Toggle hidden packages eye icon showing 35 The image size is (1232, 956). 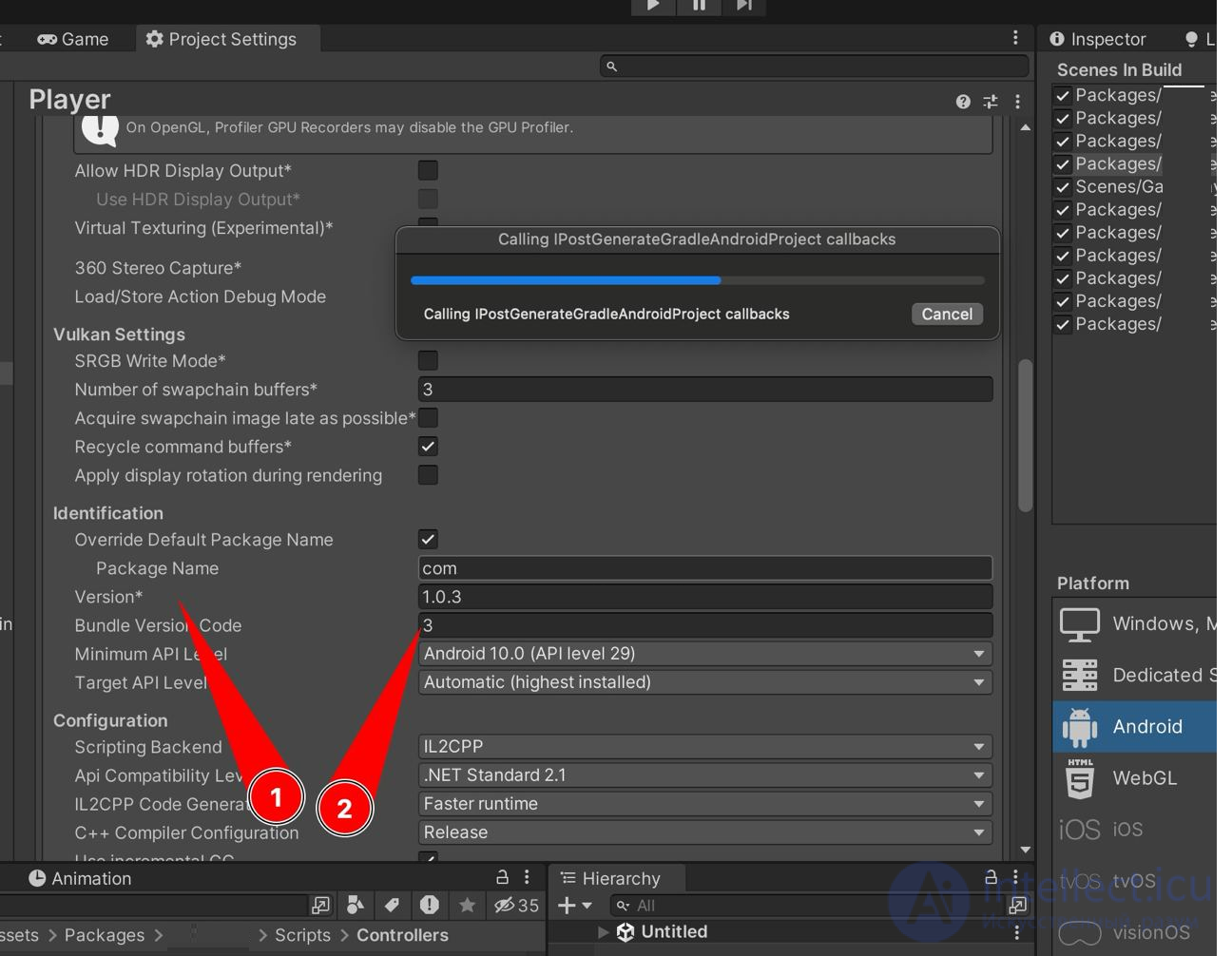click(x=516, y=905)
